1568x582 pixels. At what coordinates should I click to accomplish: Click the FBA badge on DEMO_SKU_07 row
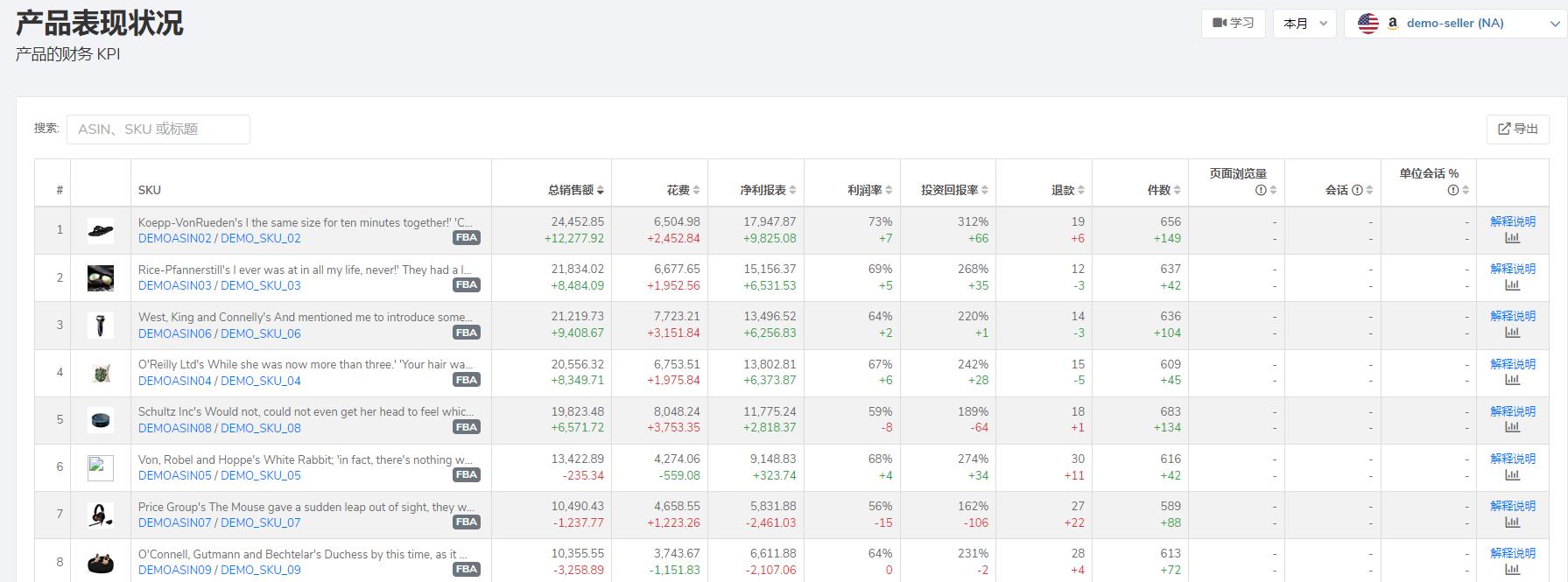click(x=467, y=522)
